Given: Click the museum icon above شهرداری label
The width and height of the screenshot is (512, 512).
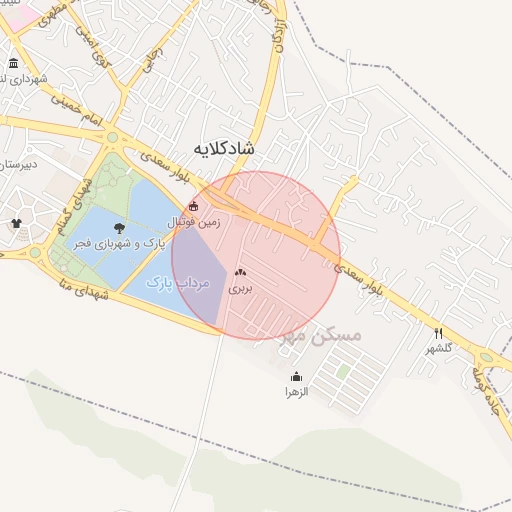Looking at the screenshot, I should (13, 63).
